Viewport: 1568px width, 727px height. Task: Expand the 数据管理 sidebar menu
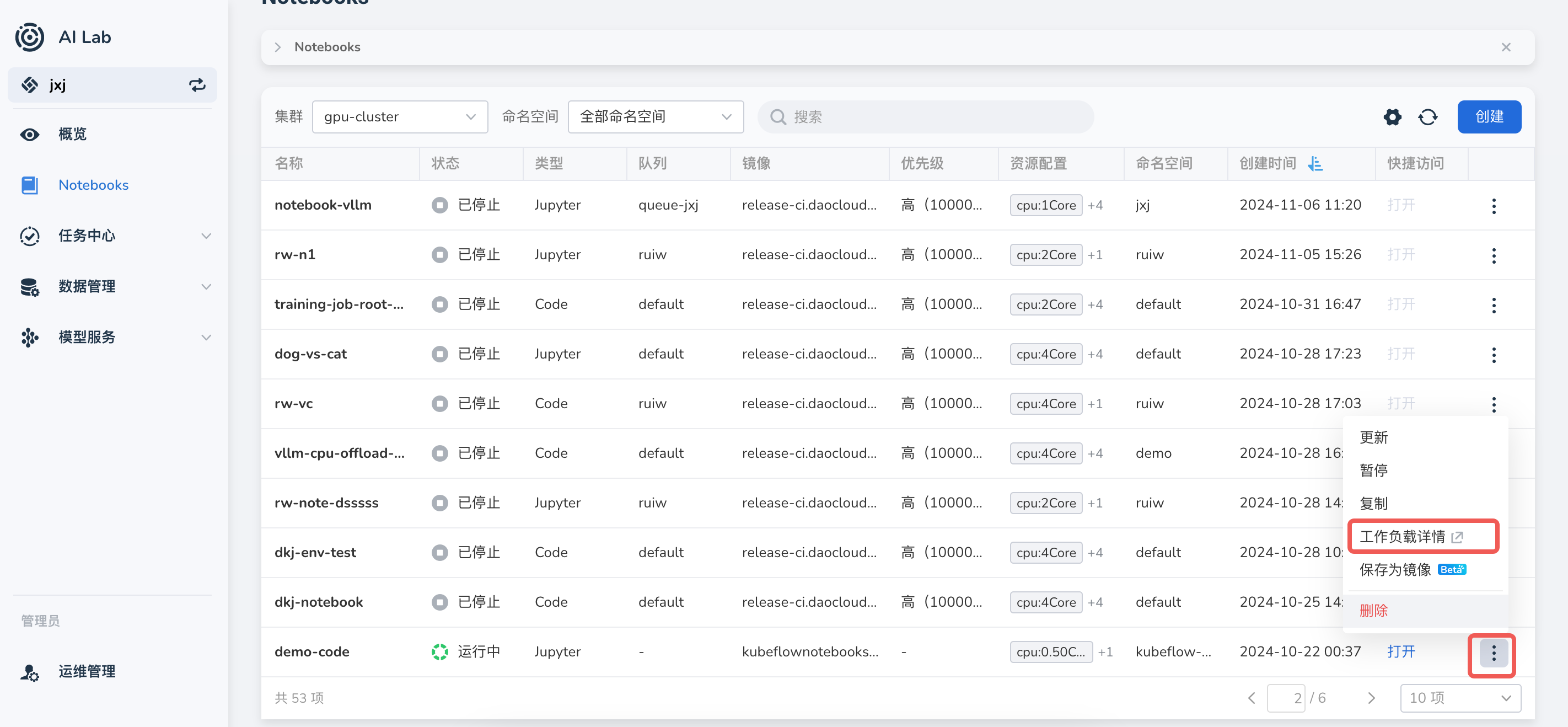click(206, 287)
